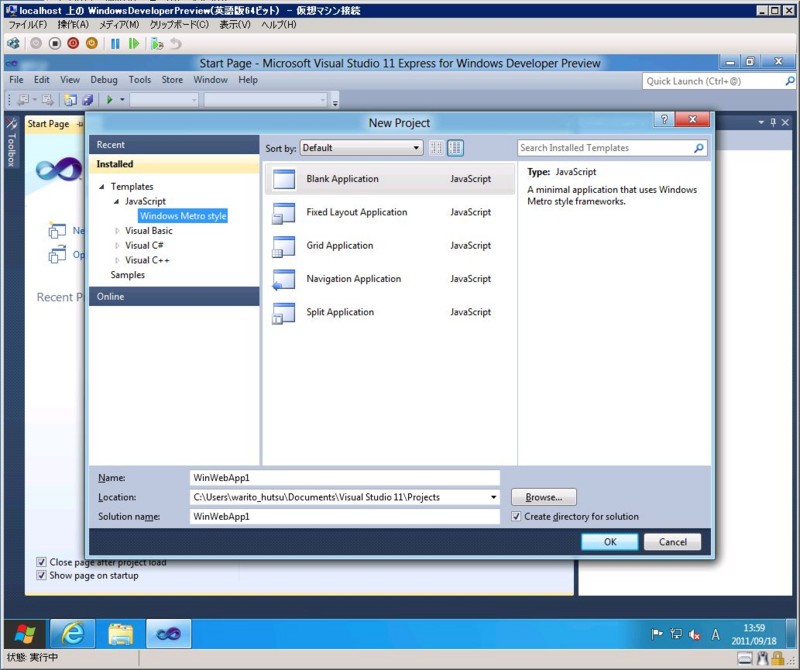The height and width of the screenshot is (670, 800).
Task: Expand the Visual C++ tree node
Action: (117, 260)
